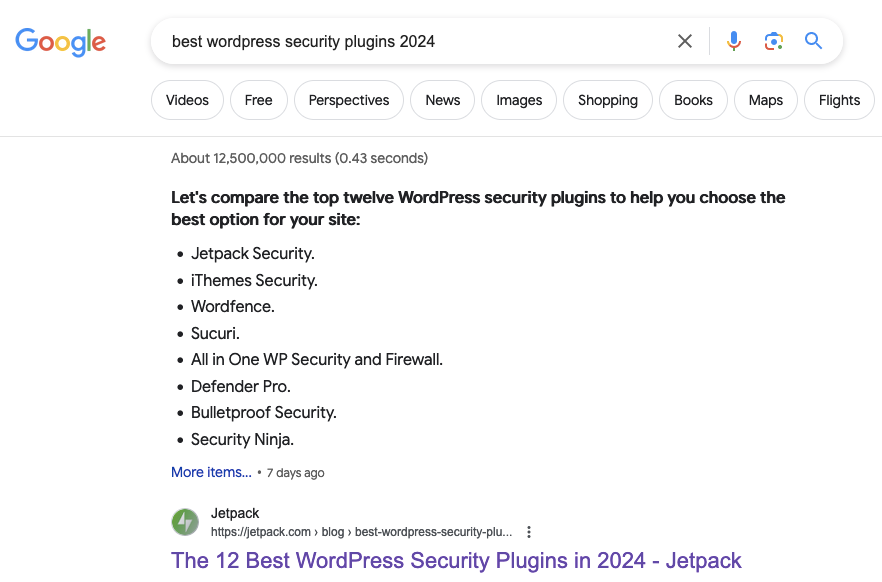Select the Books filter chip

click(694, 100)
